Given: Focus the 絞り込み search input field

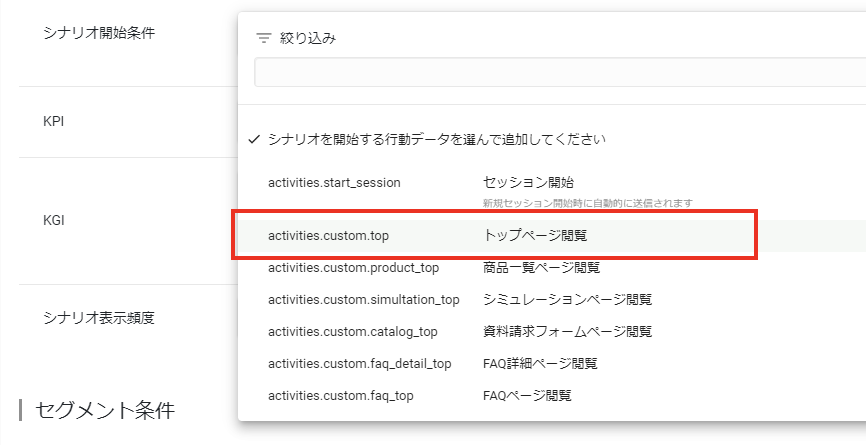Looking at the screenshot, I should point(560,72).
